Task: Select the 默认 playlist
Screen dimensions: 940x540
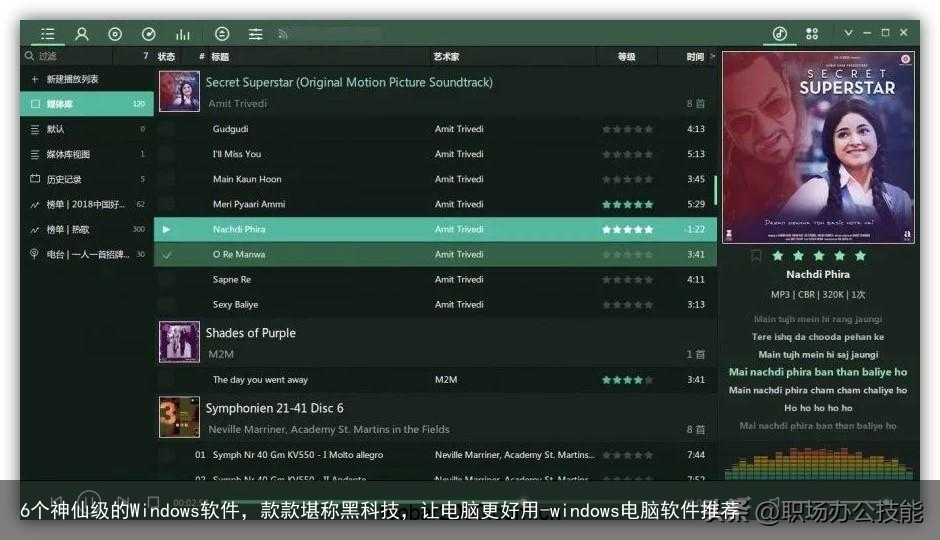Action: [x=87, y=129]
